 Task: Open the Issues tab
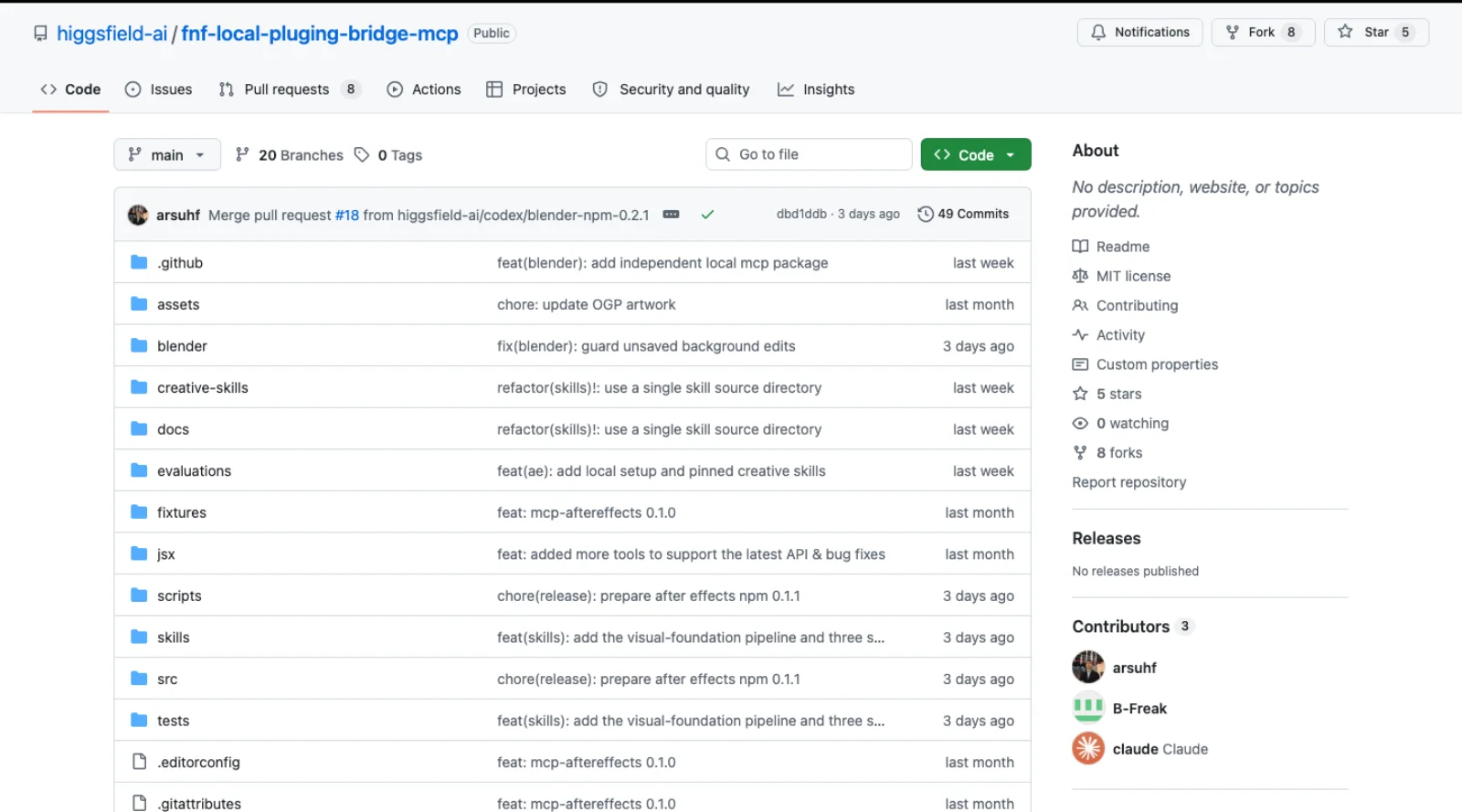pyautogui.click(x=159, y=90)
